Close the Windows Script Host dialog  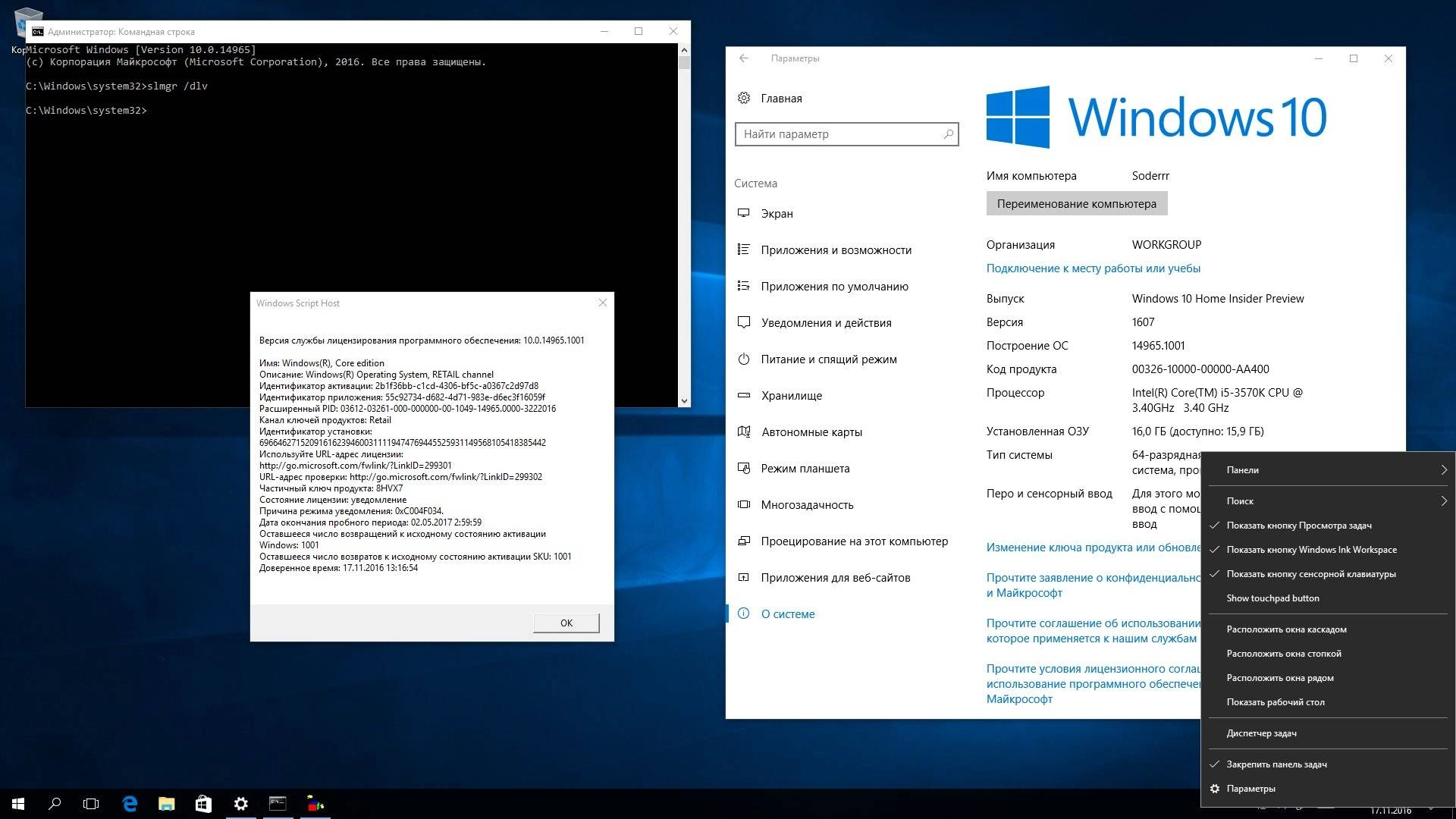(x=603, y=303)
